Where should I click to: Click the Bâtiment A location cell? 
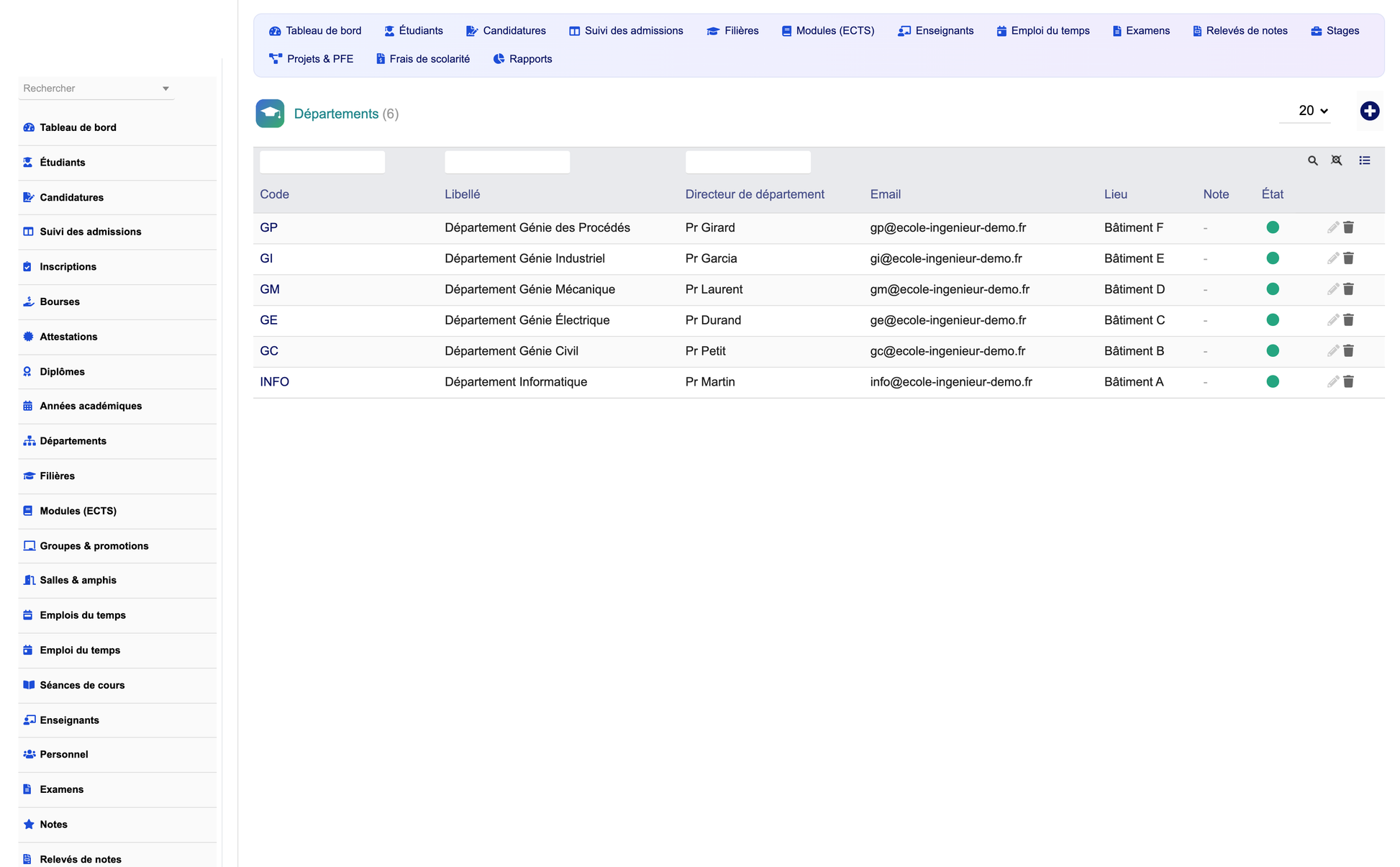tap(1133, 382)
